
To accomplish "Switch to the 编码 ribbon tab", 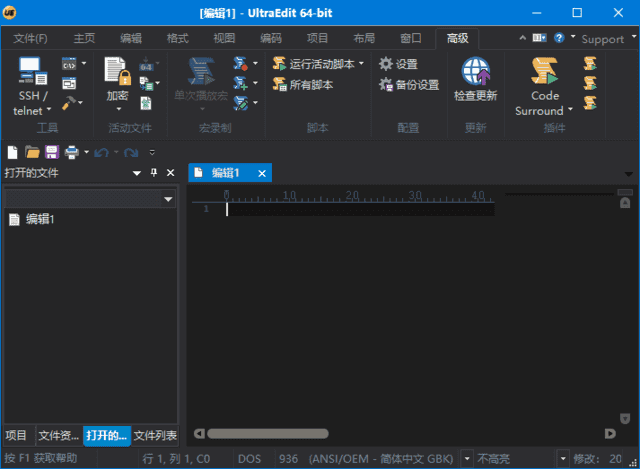I will (x=271, y=38).
